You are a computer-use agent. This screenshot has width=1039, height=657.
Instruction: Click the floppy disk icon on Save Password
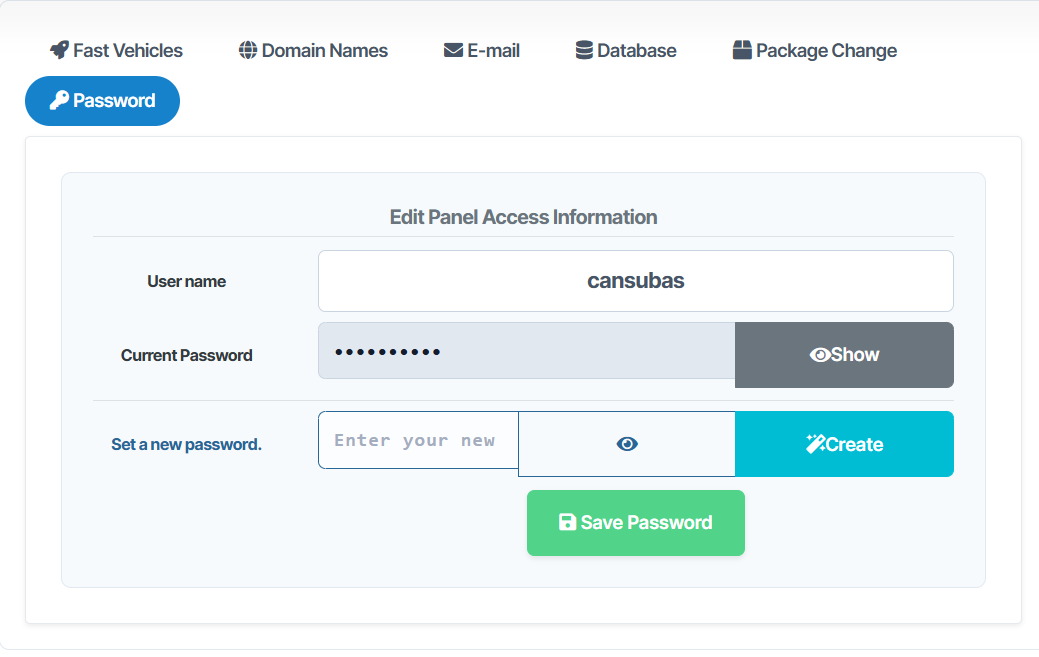pos(567,522)
